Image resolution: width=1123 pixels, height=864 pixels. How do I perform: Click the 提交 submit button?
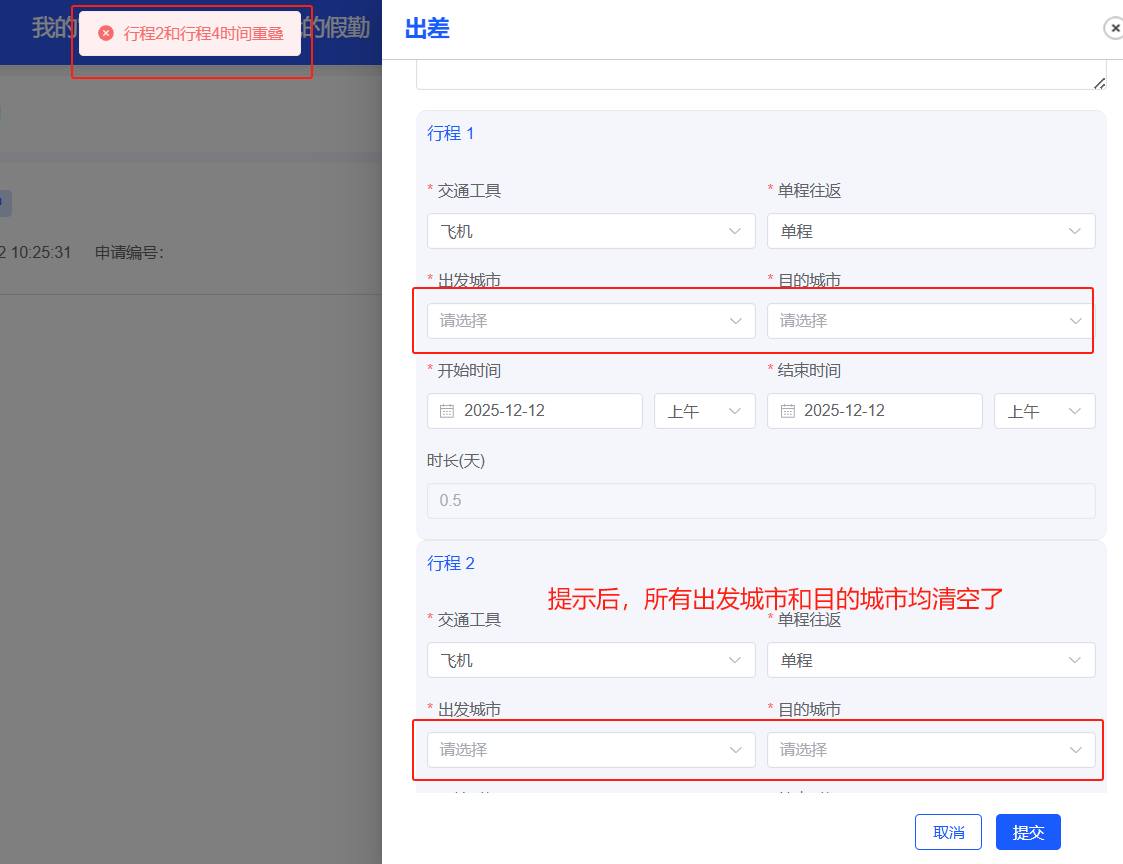coord(1028,832)
